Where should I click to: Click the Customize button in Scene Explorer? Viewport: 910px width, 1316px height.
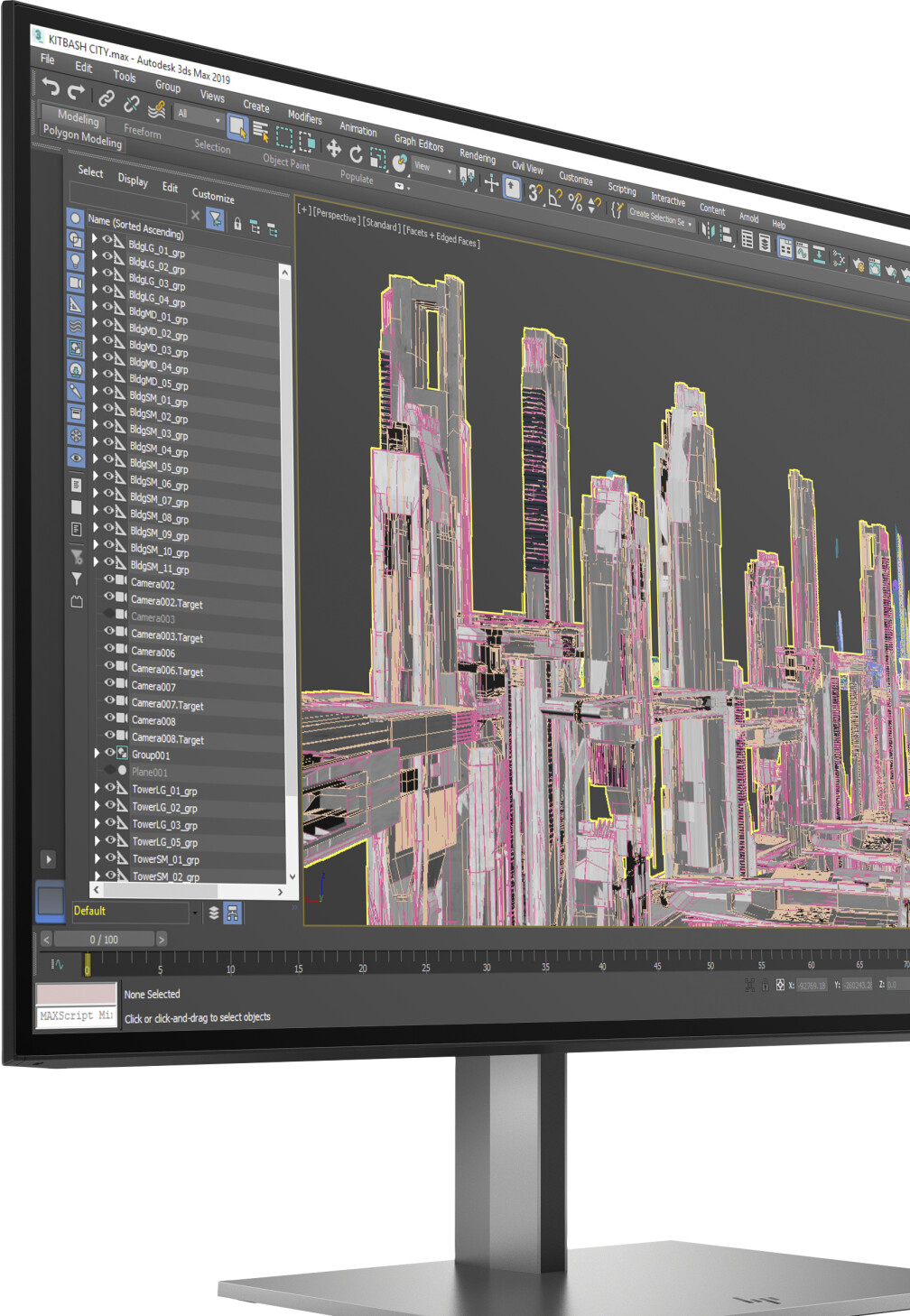coord(213,195)
